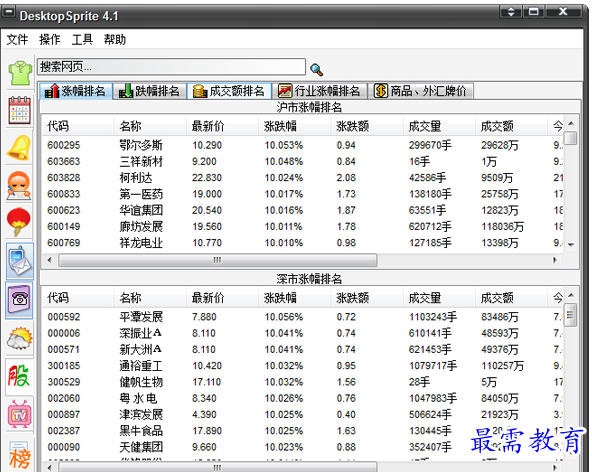The width and height of the screenshot is (592, 472).
Task: Select the 粤水电 stock row
Action: click(302, 398)
